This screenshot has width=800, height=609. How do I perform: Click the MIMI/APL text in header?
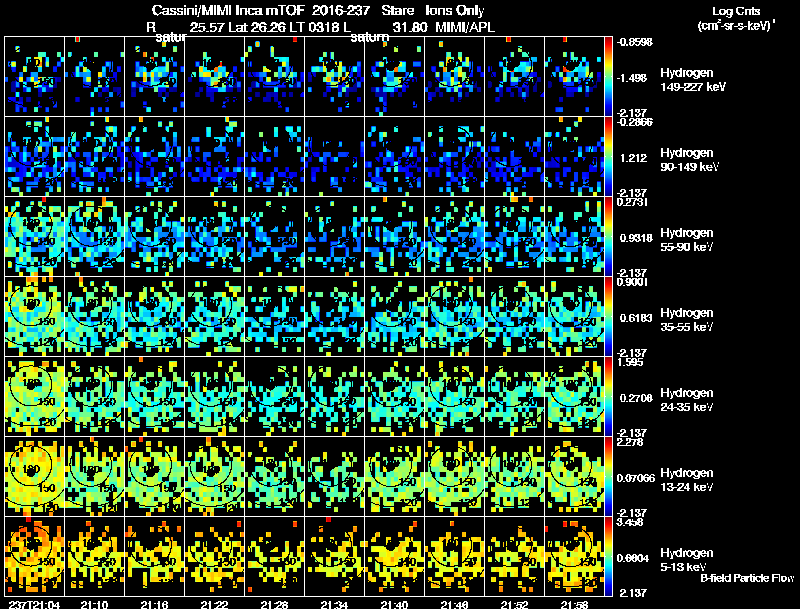click(x=464, y=28)
